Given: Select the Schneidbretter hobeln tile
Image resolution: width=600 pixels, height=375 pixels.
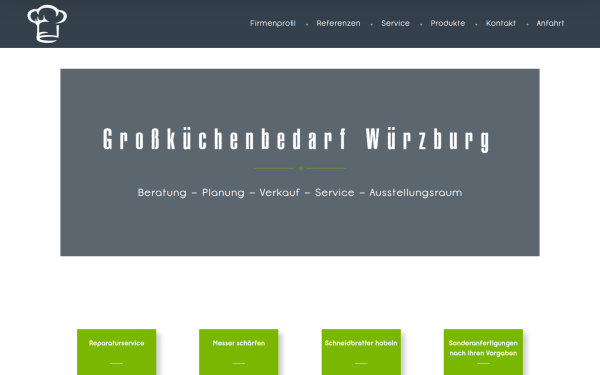Looking at the screenshot, I should (361, 352).
